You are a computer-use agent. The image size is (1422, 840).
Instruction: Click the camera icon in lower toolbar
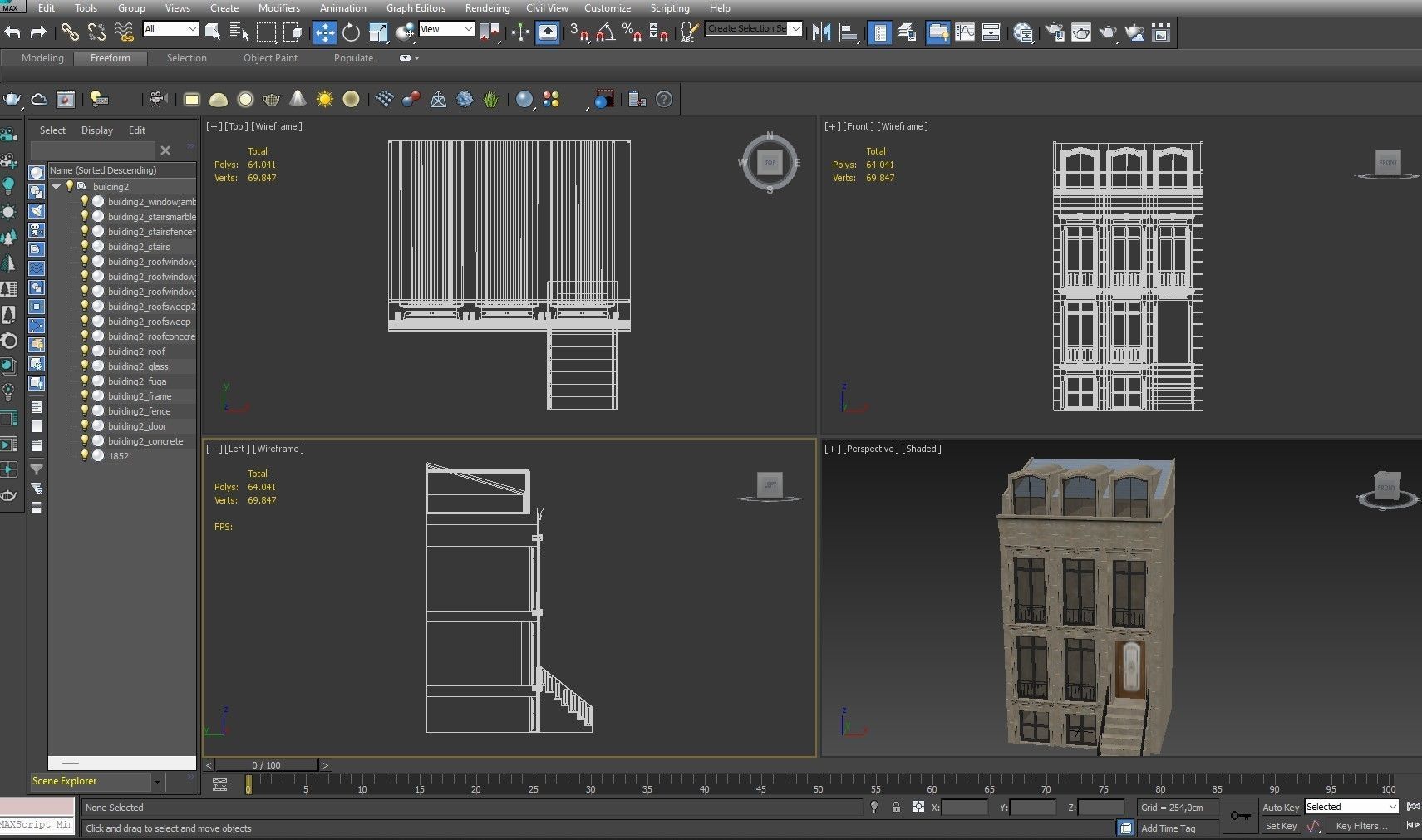tap(158, 100)
